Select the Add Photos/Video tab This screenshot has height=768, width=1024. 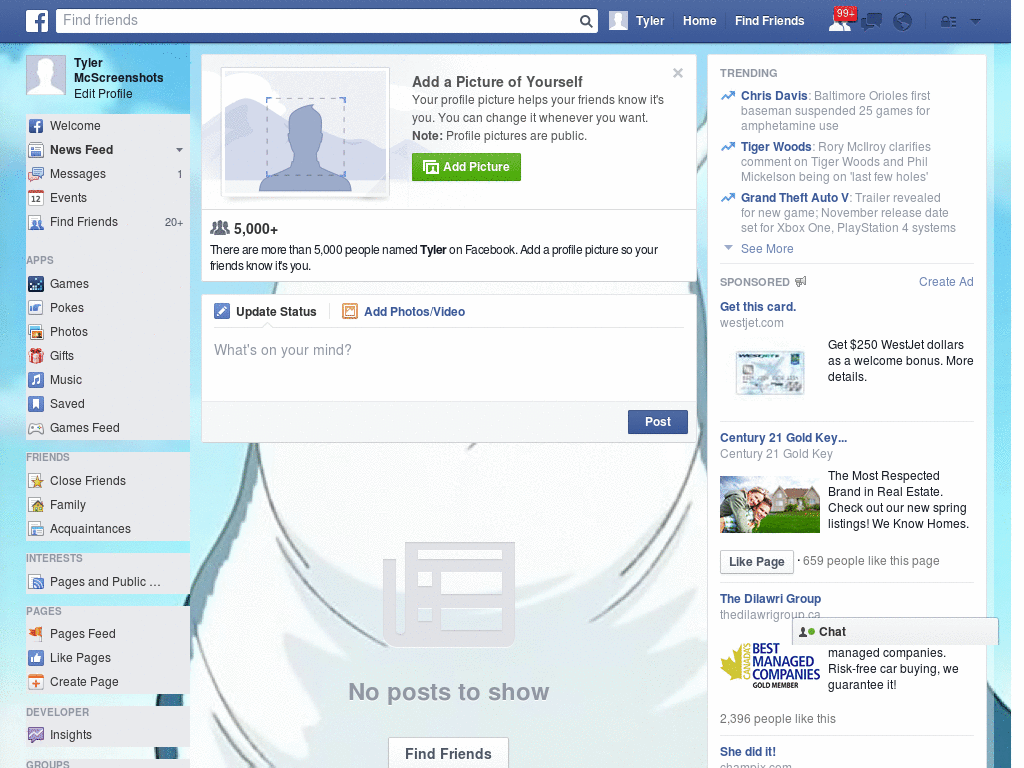(x=404, y=312)
